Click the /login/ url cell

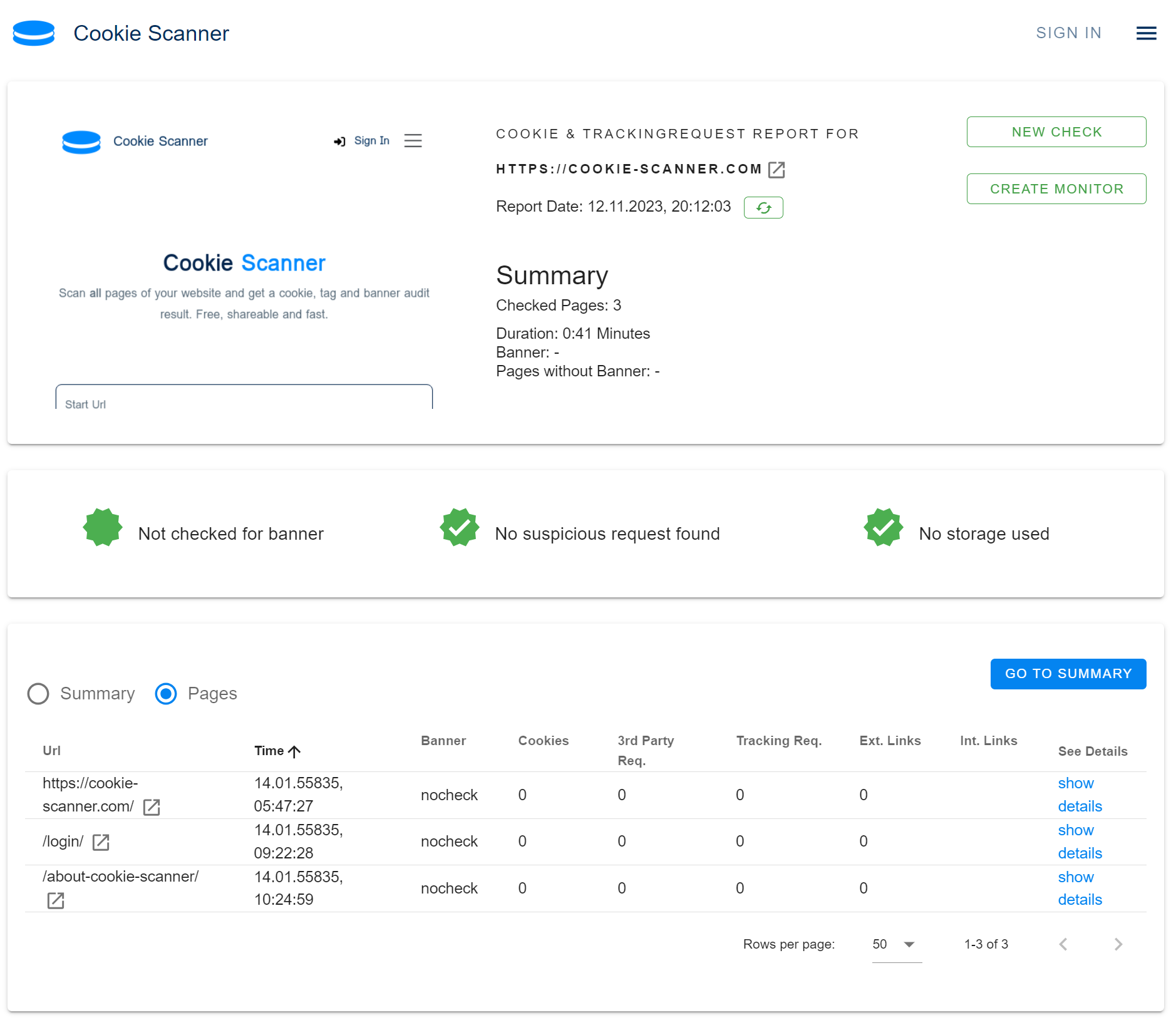[x=63, y=842]
